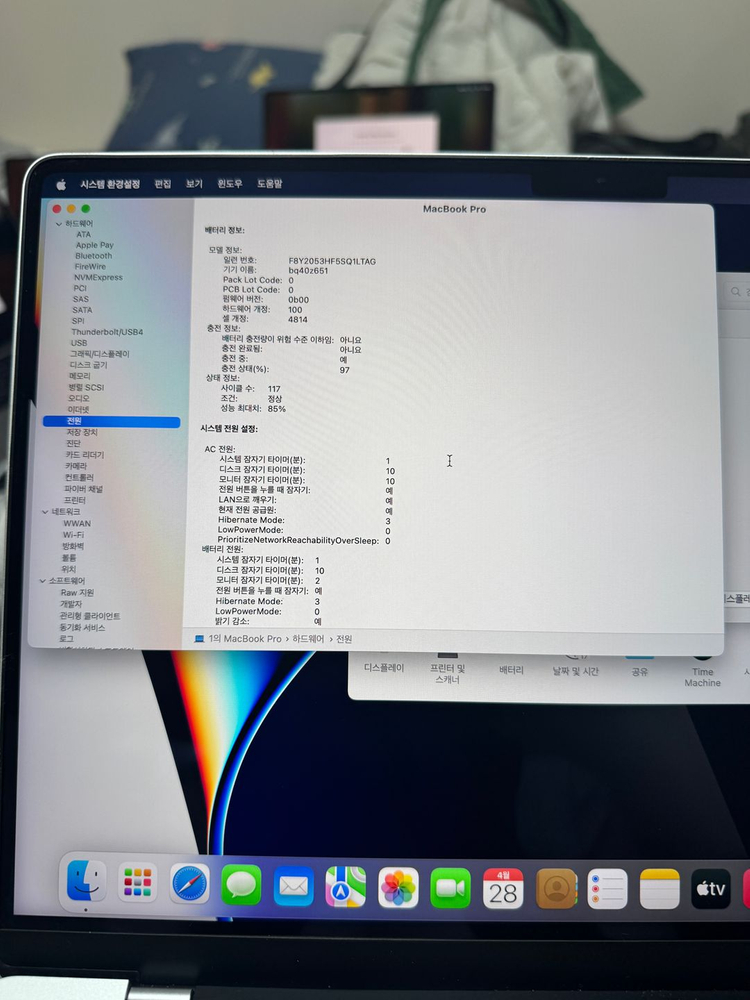Open Apple TV app in Dock
This screenshot has height=1000, width=750.
point(710,888)
